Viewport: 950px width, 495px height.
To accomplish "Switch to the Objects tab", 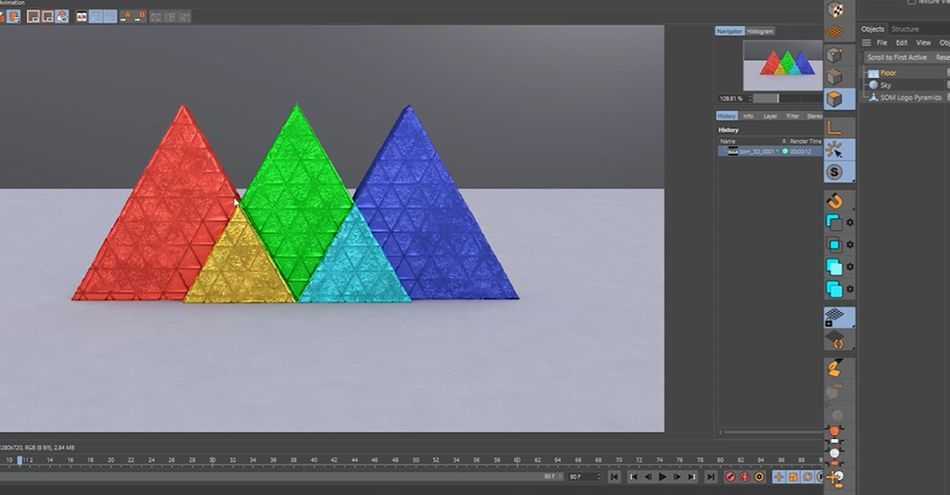I will point(872,29).
